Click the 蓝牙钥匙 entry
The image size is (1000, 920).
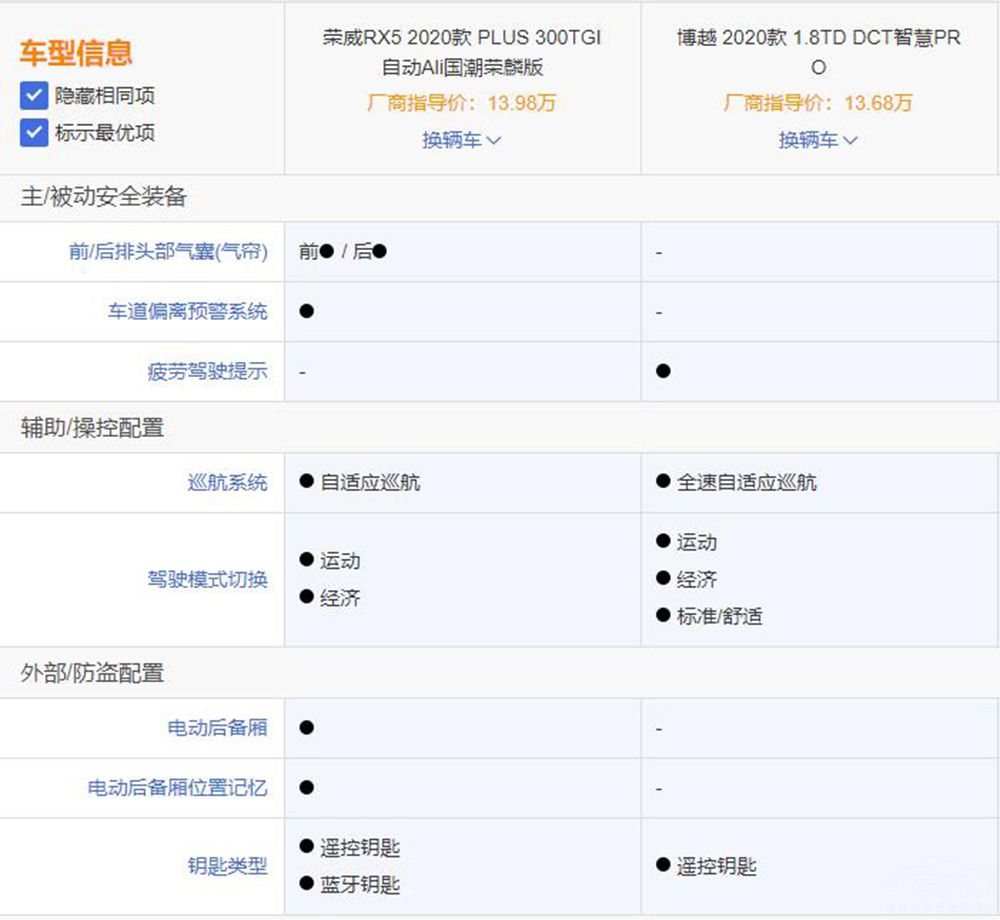click(360, 884)
